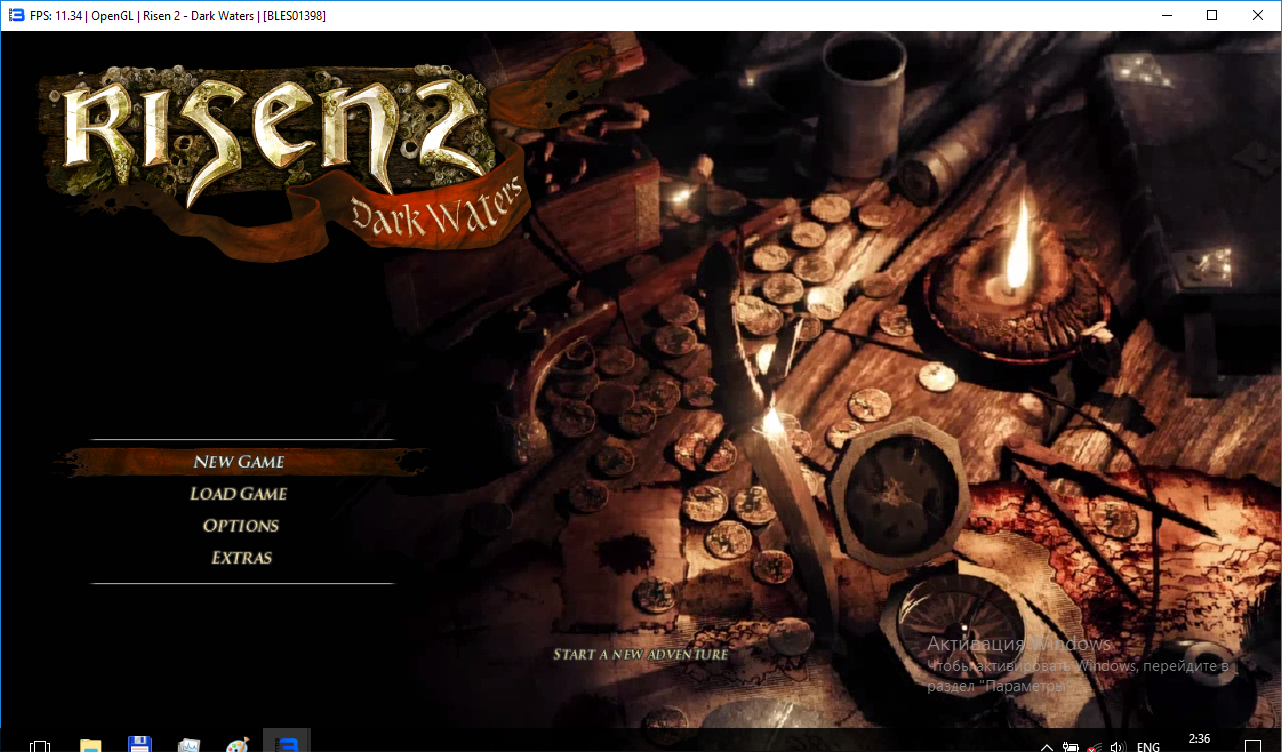Viewport: 1282px width, 752px height.
Task: Show hidden system tray icons
Action: (1047, 747)
